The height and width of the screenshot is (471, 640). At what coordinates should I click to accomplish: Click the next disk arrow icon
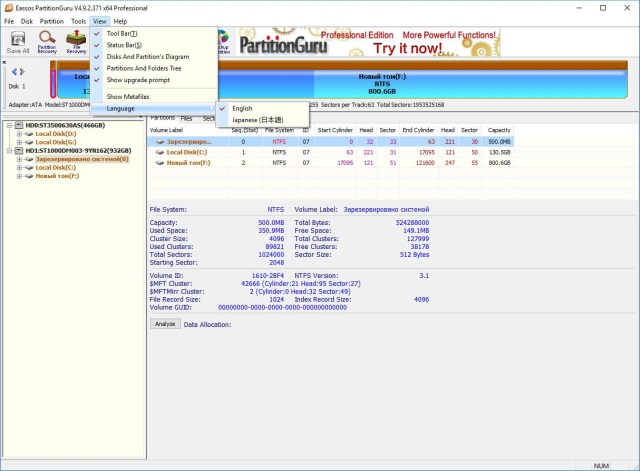(22, 71)
